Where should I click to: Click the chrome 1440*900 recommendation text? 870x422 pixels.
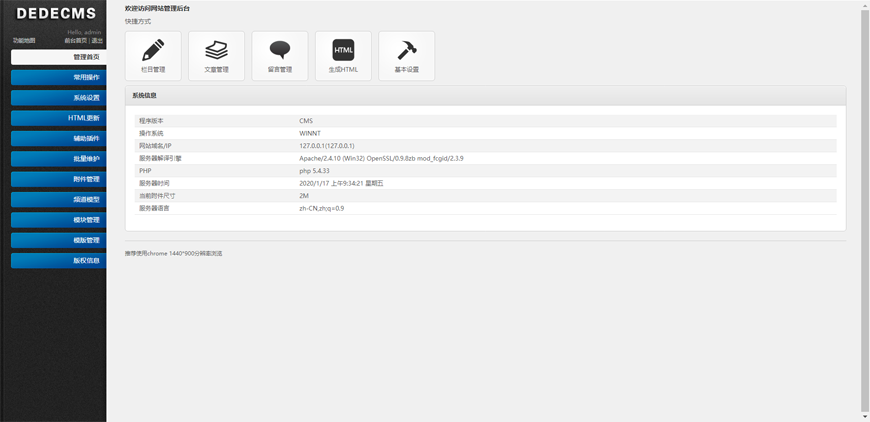coord(174,253)
